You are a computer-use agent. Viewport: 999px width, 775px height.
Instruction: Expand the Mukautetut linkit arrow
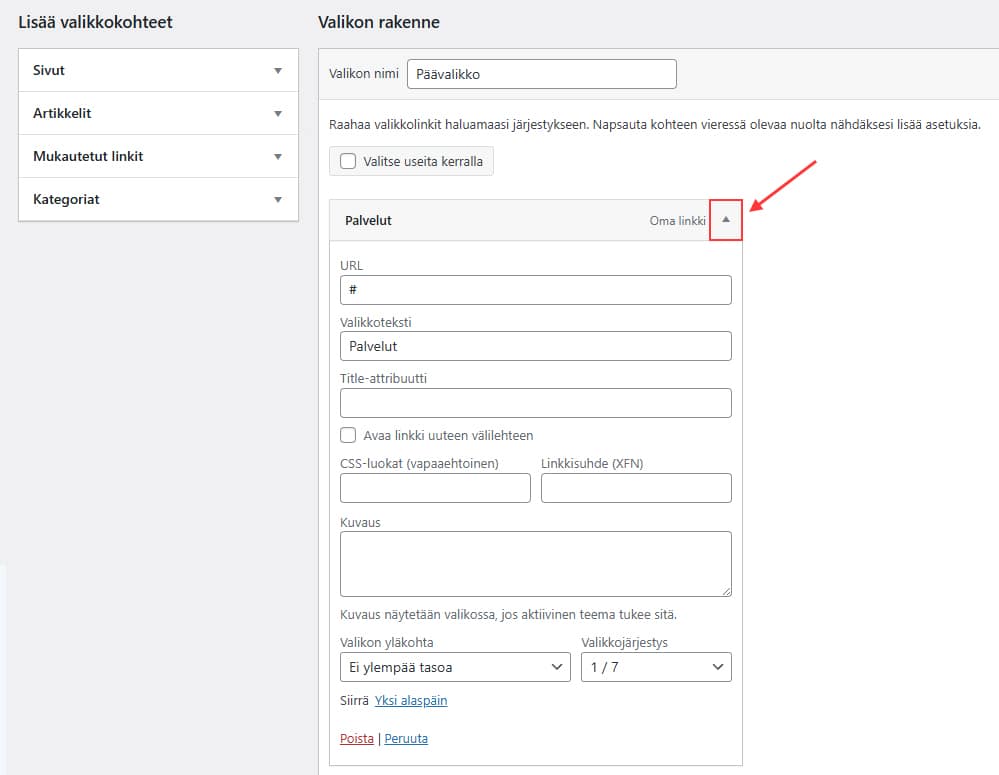tap(278, 157)
